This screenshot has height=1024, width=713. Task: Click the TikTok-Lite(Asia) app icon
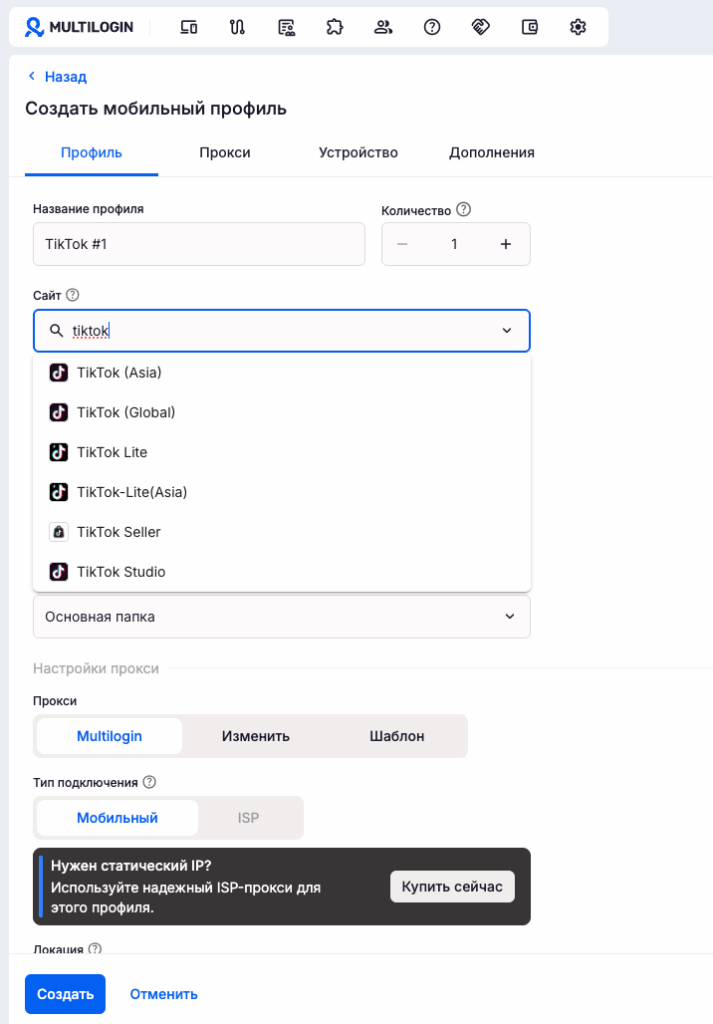59,492
